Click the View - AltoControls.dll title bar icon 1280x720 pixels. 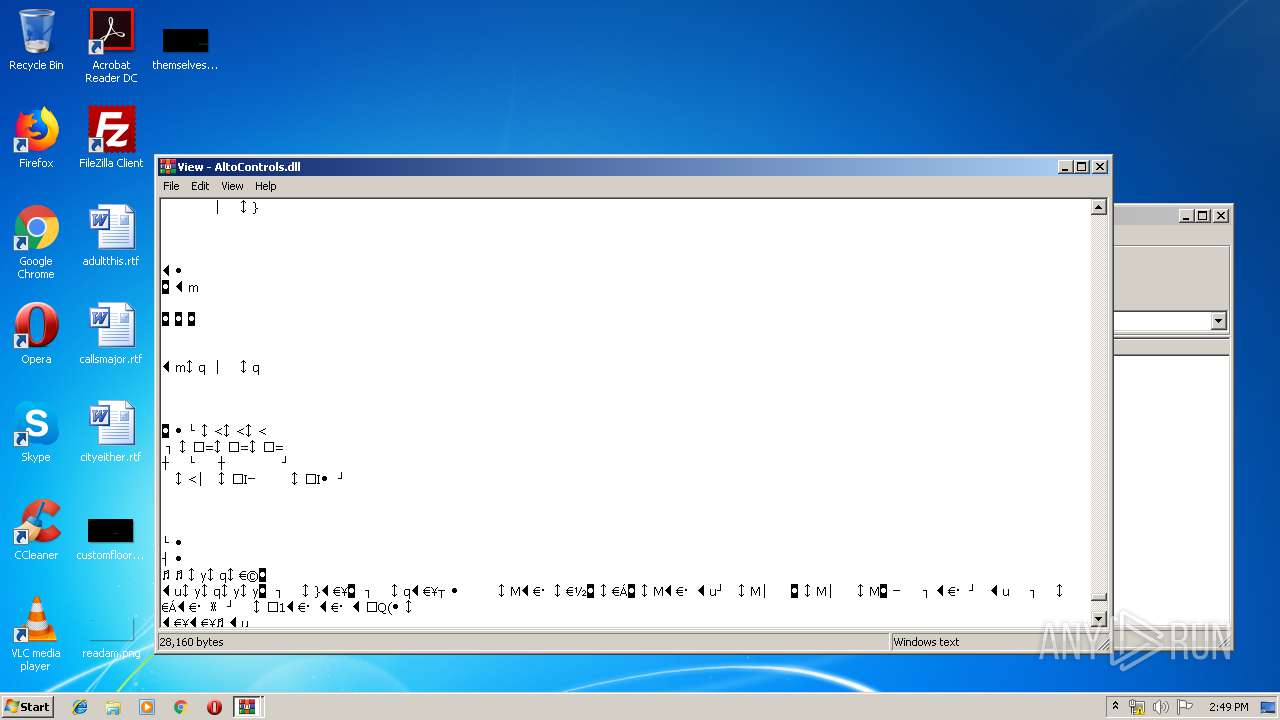pos(168,167)
